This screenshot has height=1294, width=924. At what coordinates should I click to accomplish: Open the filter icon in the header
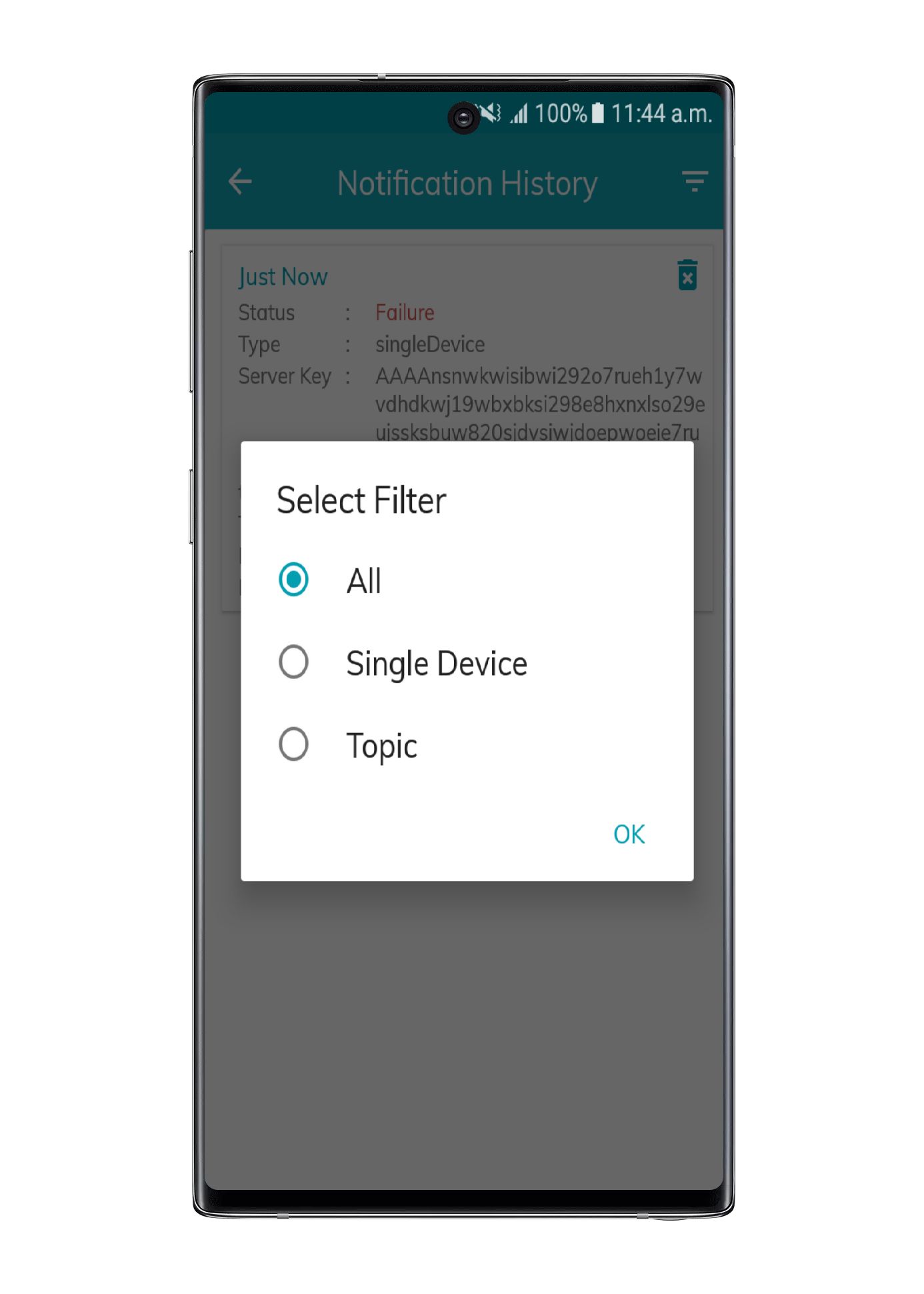point(695,181)
